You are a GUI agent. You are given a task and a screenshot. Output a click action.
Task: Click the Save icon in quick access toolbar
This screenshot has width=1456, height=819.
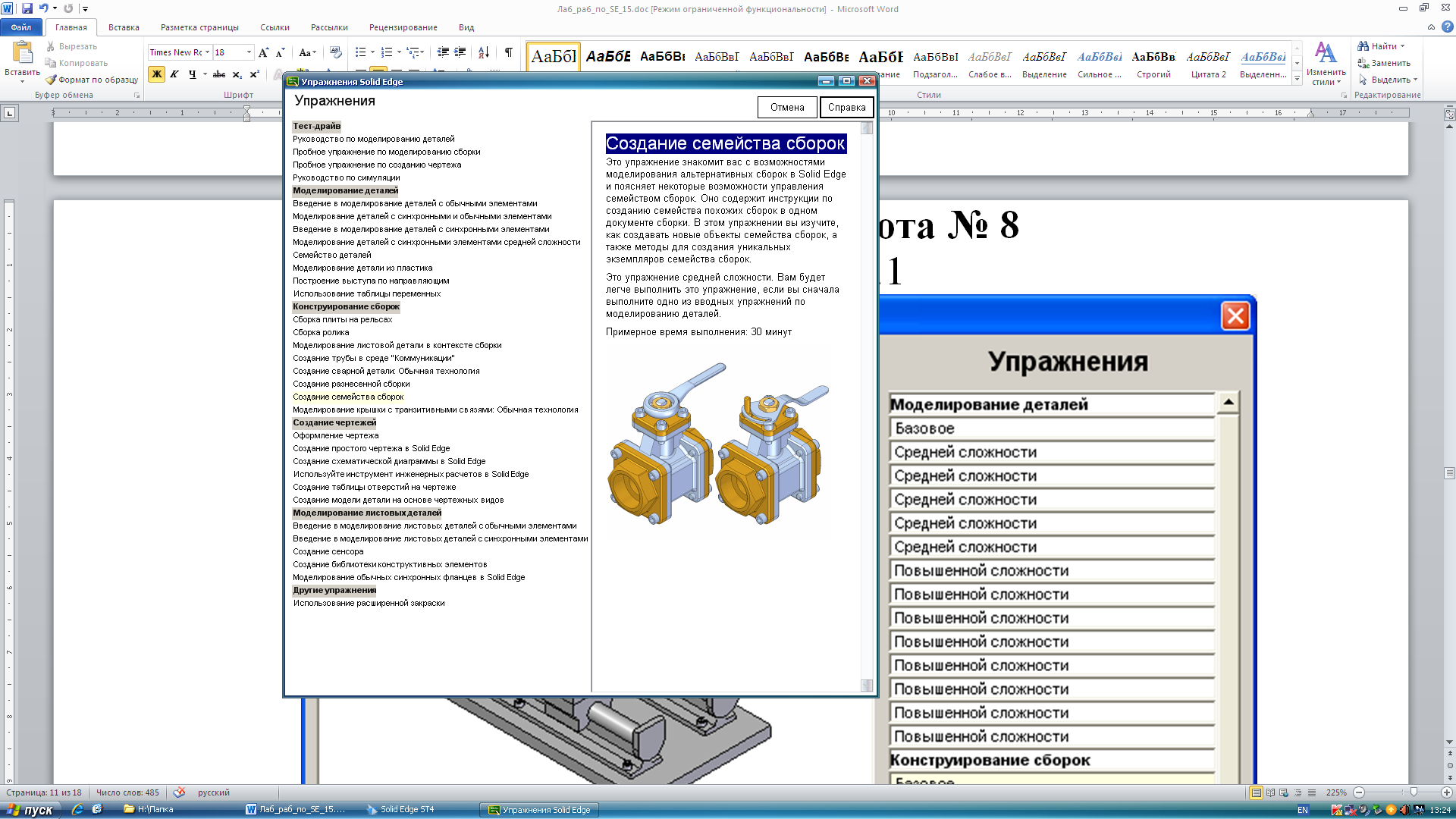(27, 8)
